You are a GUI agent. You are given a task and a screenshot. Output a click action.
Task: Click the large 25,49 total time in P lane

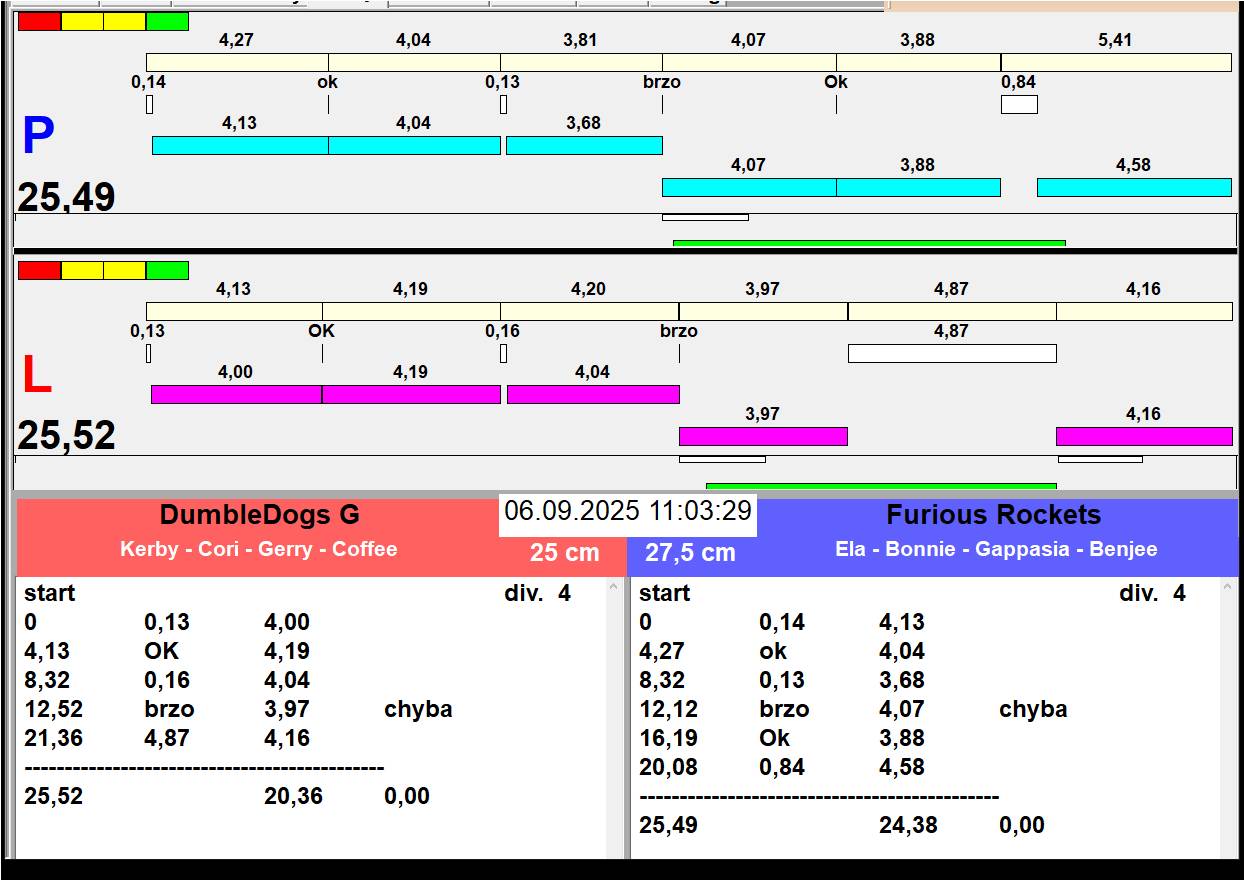pyautogui.click(x=66, y=197)
